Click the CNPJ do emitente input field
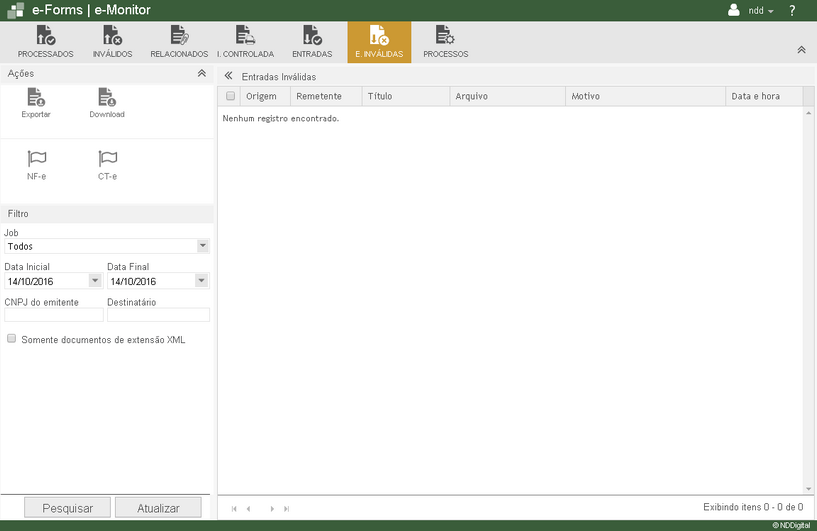Viewport: 817px width, 531px height. (x=53, y=315)
